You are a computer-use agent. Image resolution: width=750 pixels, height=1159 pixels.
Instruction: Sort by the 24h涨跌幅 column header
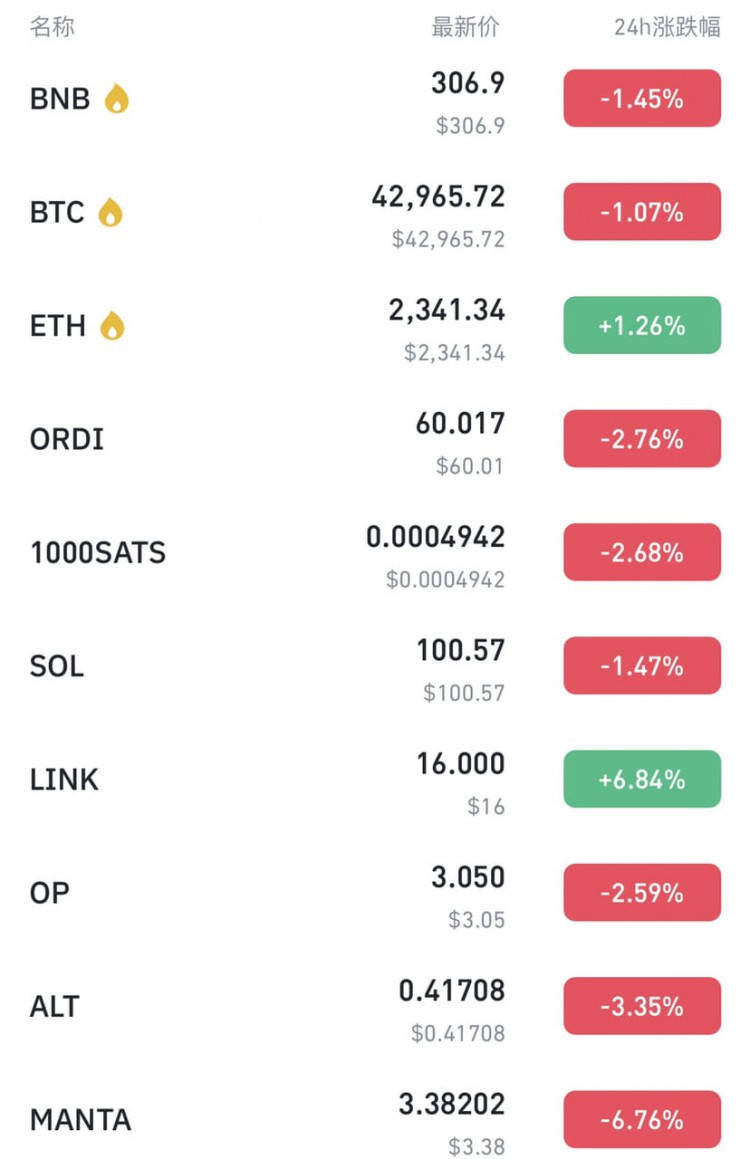[667, 27]
